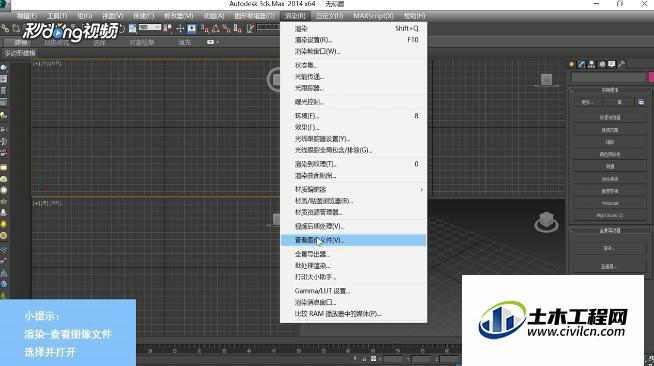Click the 多边形建模 panel label

coord(20,53)
